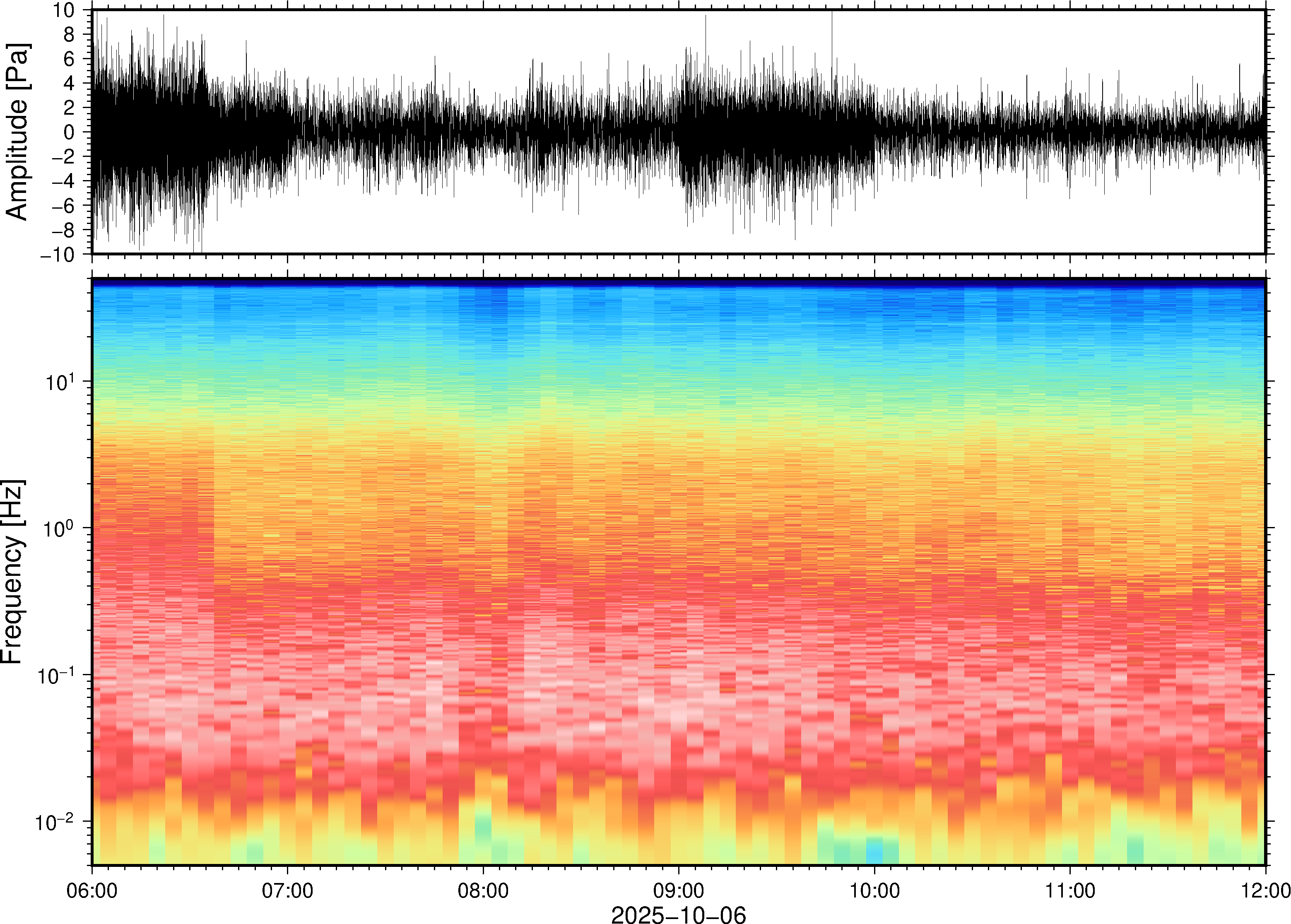This screenshot has width=1291, height=924.
Task: Click the 10⁻¹ frequency tick label
Action: (x=57, y=675)
